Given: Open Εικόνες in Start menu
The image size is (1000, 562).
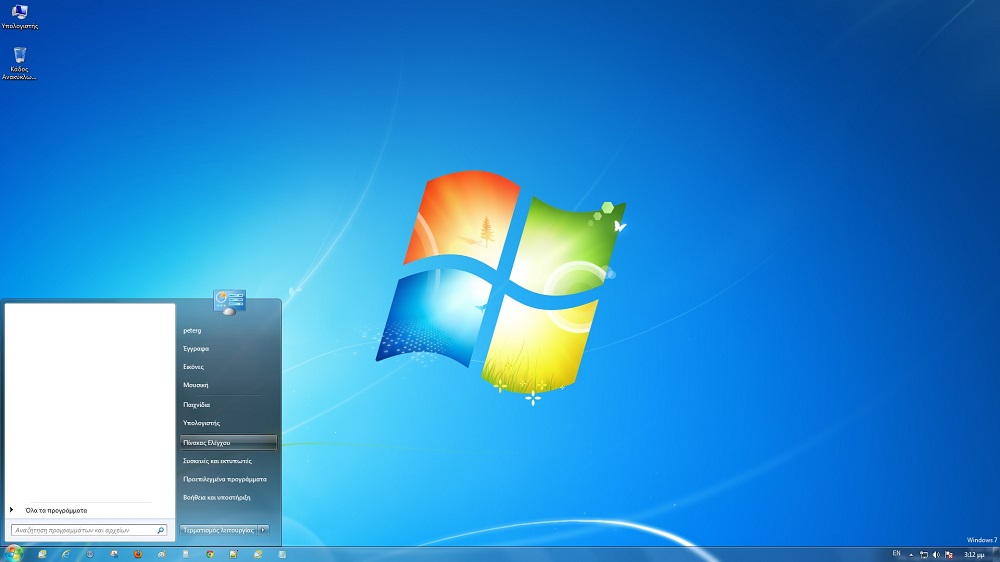Looking at the screenshot, I should [x=193, y=367].
